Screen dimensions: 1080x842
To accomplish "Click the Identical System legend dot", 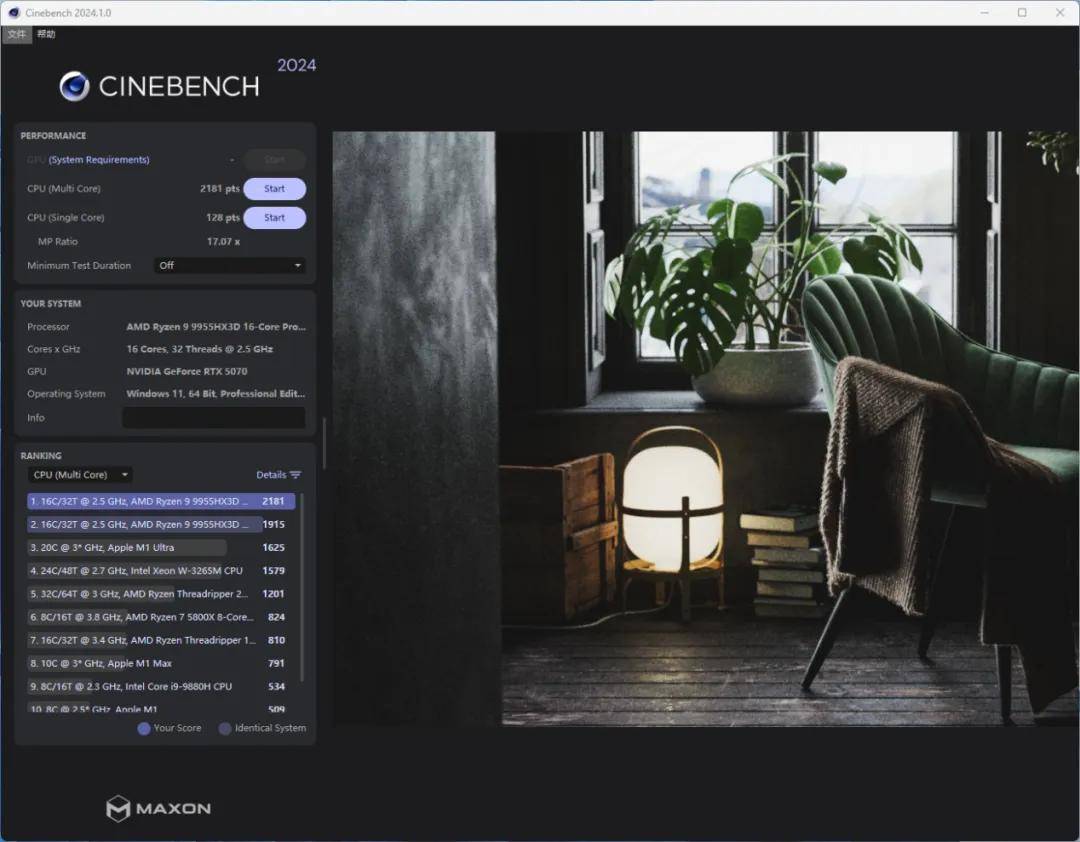I will tap(225, 728).
